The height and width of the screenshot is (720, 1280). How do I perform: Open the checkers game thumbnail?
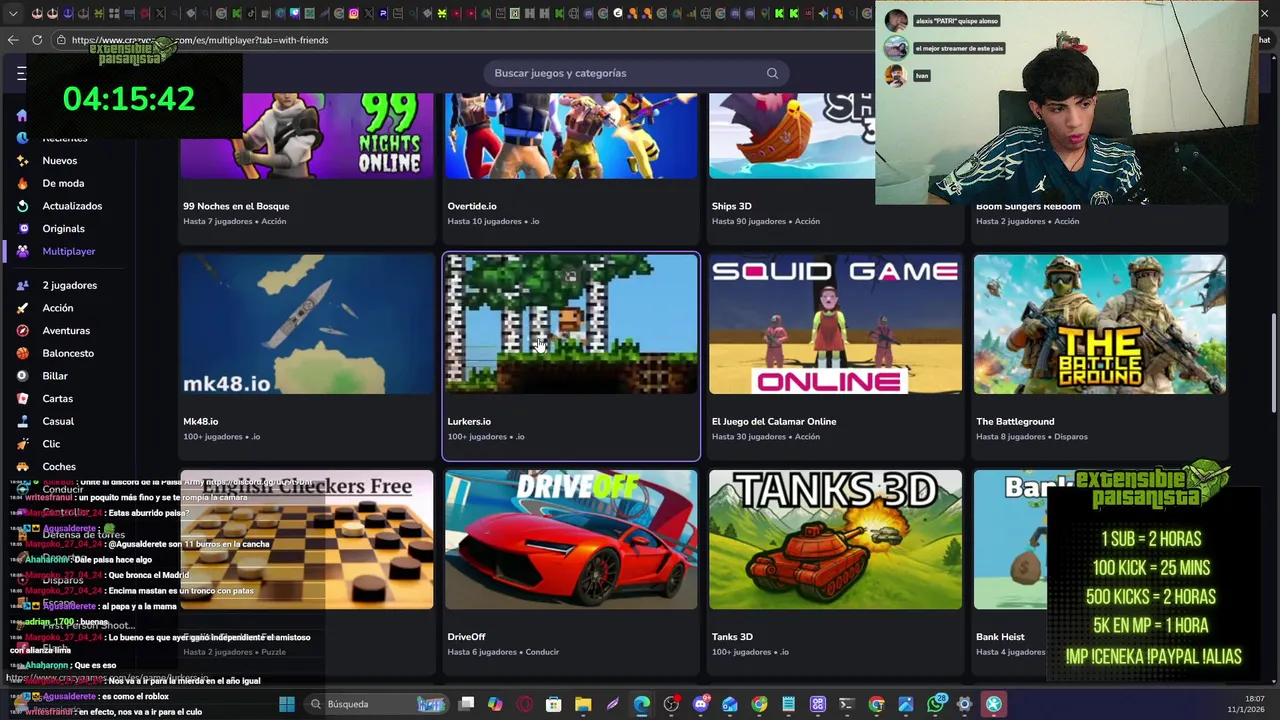tap(307, 539)
